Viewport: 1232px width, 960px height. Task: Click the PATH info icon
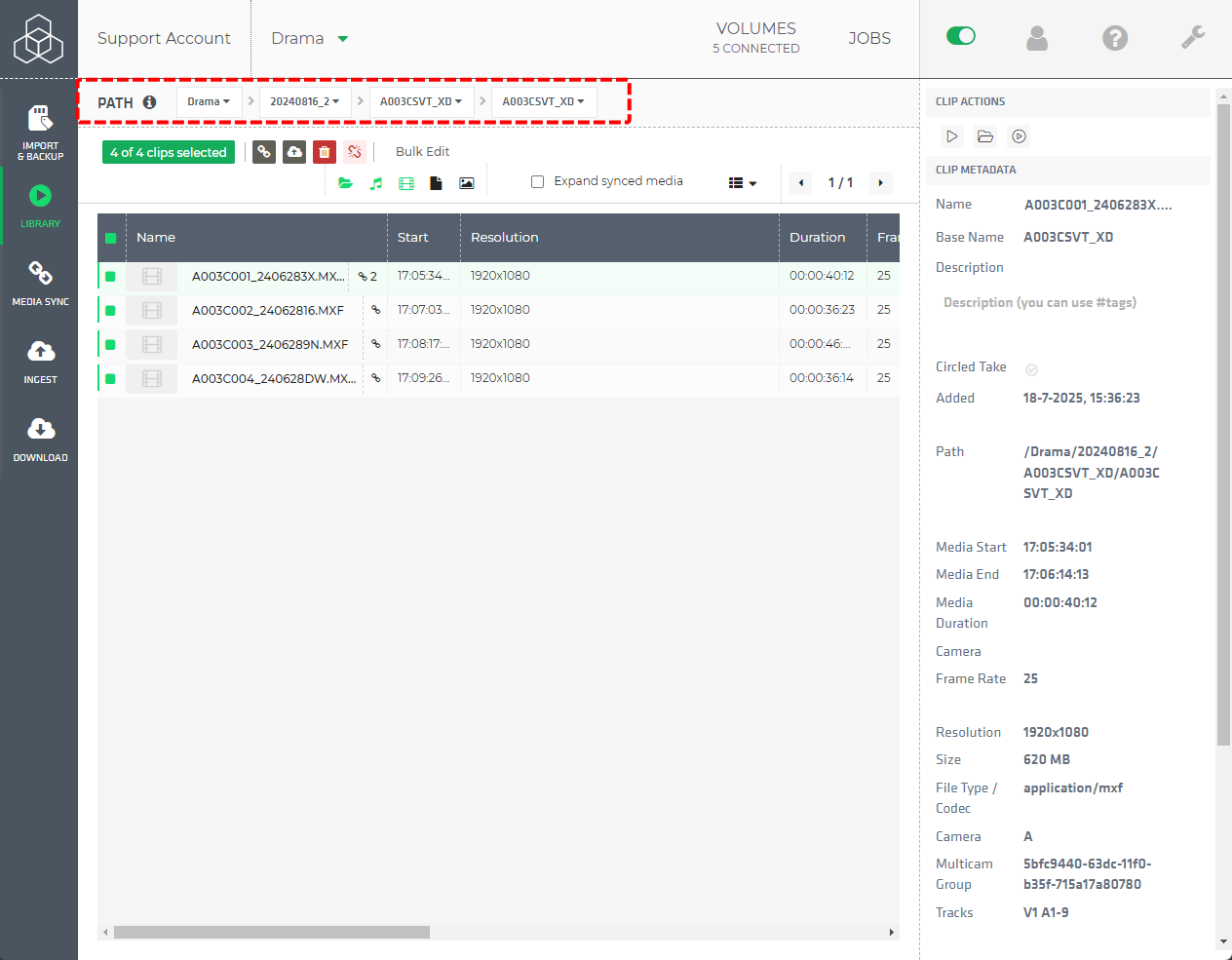click(149, 101)
